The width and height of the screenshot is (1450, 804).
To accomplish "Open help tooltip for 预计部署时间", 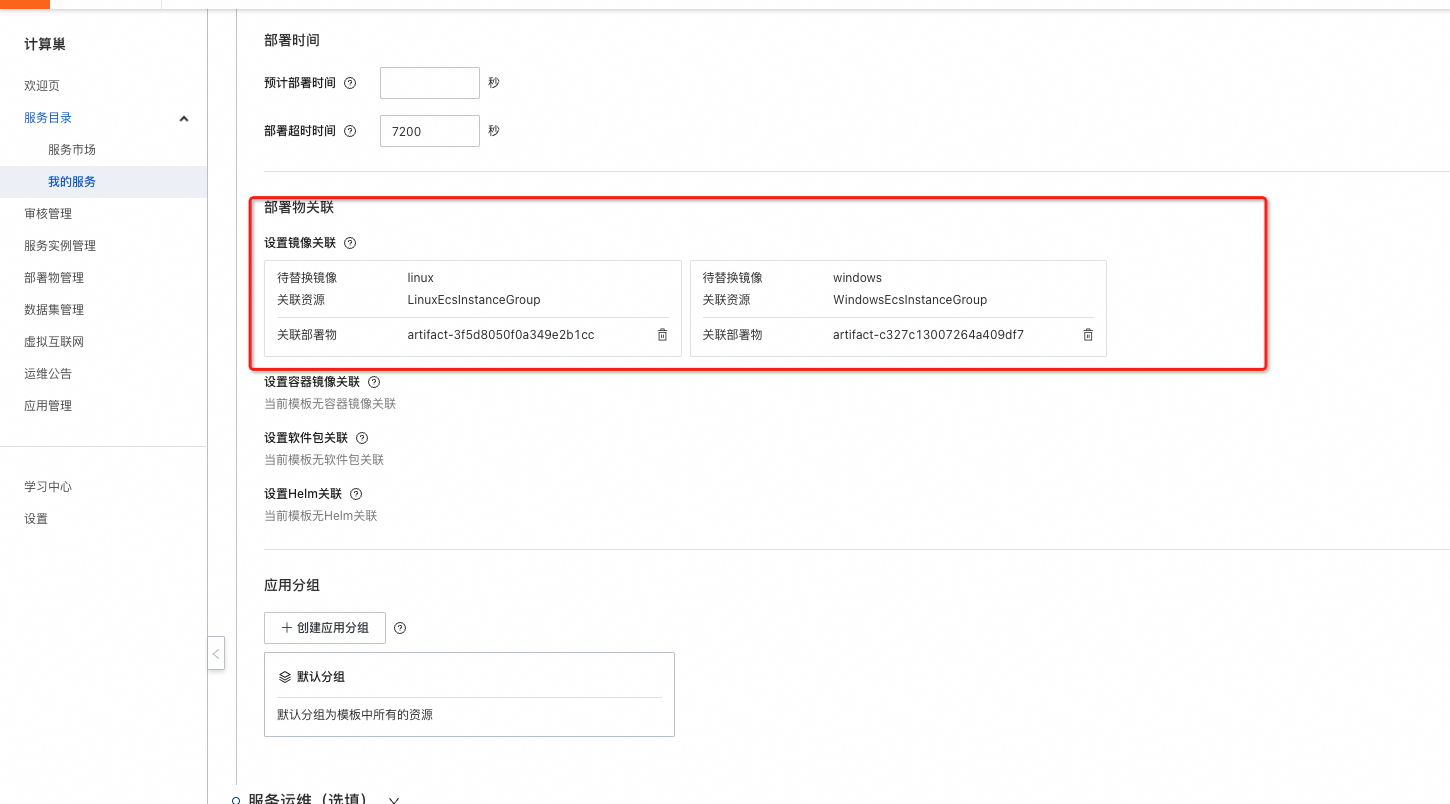I will (350, 83).
